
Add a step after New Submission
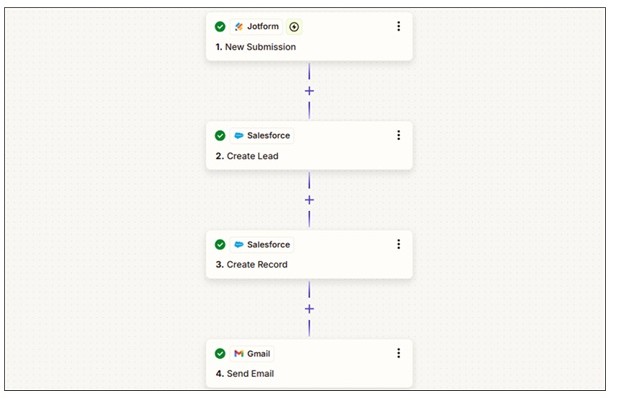[x=309, y=91]
